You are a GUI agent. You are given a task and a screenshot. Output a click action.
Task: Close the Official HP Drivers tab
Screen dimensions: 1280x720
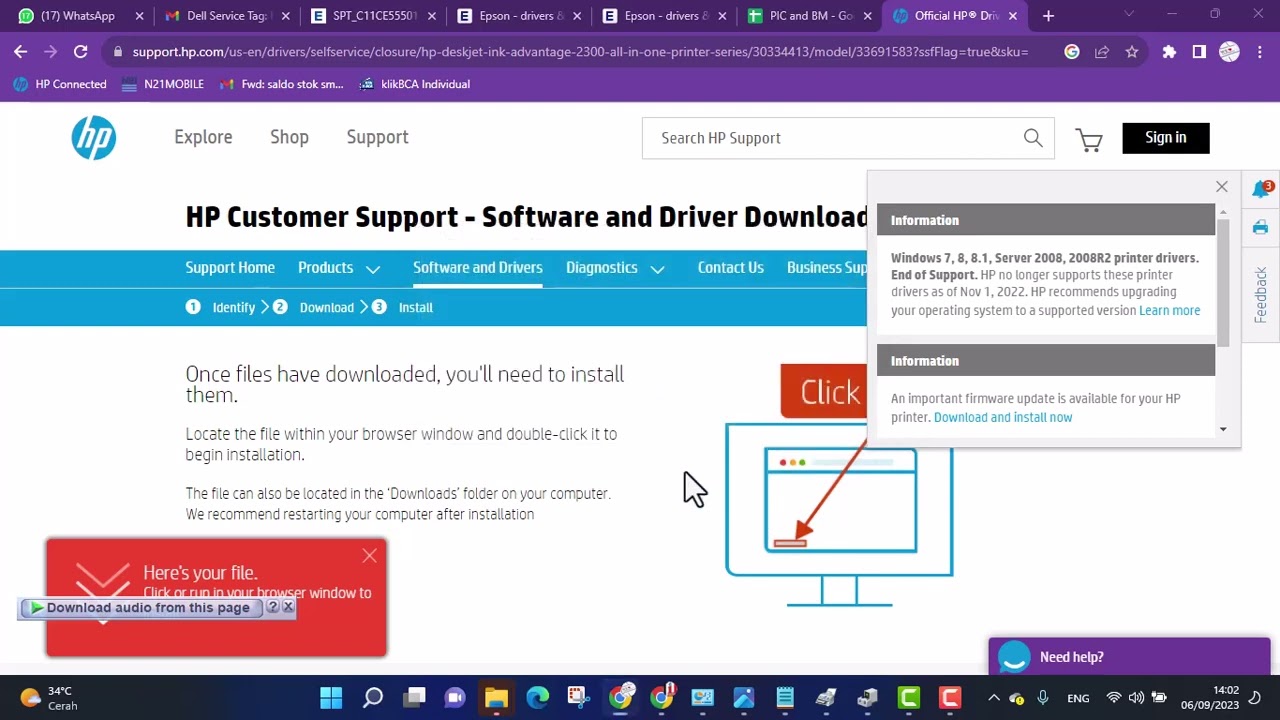[x=1012, y=16]
